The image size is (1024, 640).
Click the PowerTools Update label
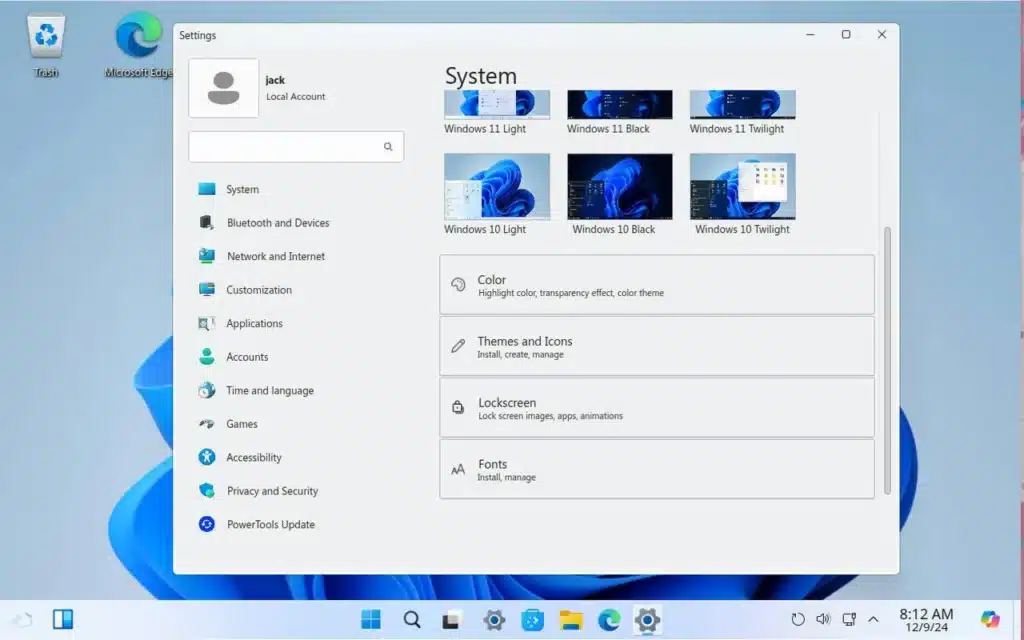(270, 524)
